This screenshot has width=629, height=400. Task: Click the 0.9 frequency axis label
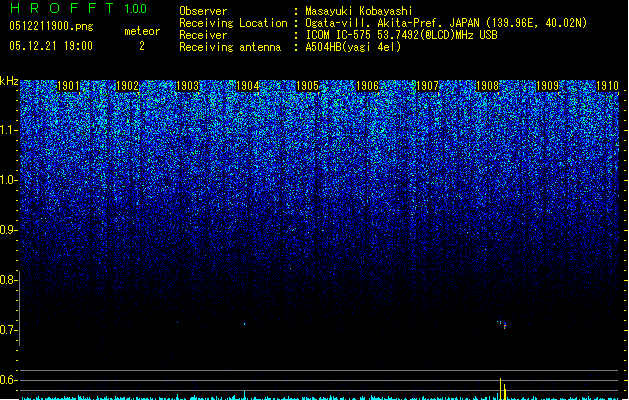9,230
